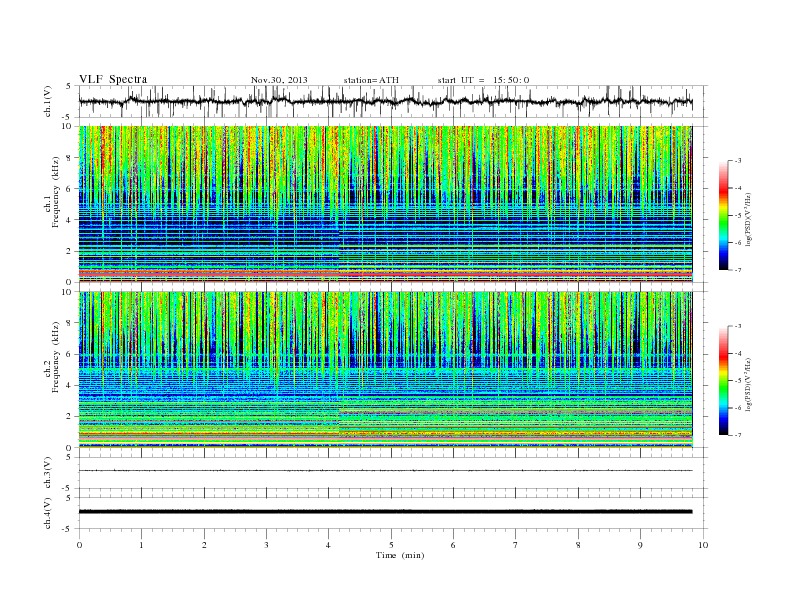The image size is (792, 612).
Task: Click the ch.1 voltage waveform trace
Action: [386, 101]
